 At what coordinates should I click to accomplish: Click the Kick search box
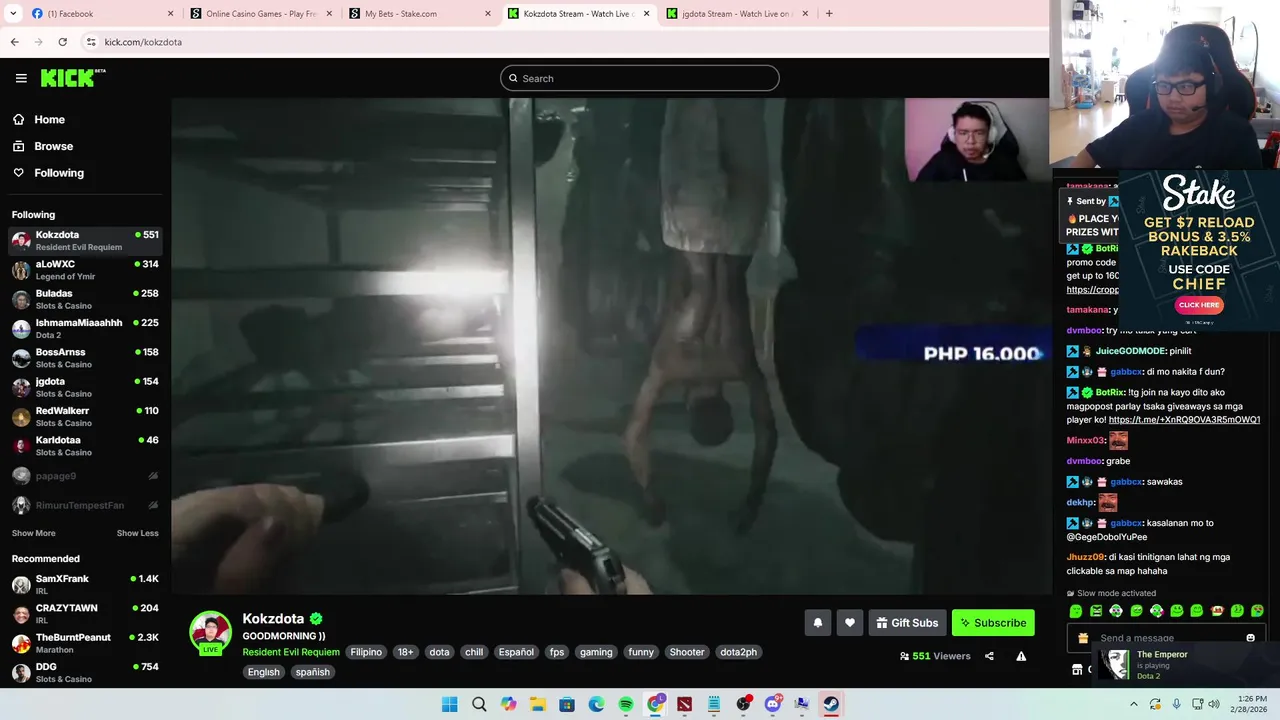[x=640, y=78]
